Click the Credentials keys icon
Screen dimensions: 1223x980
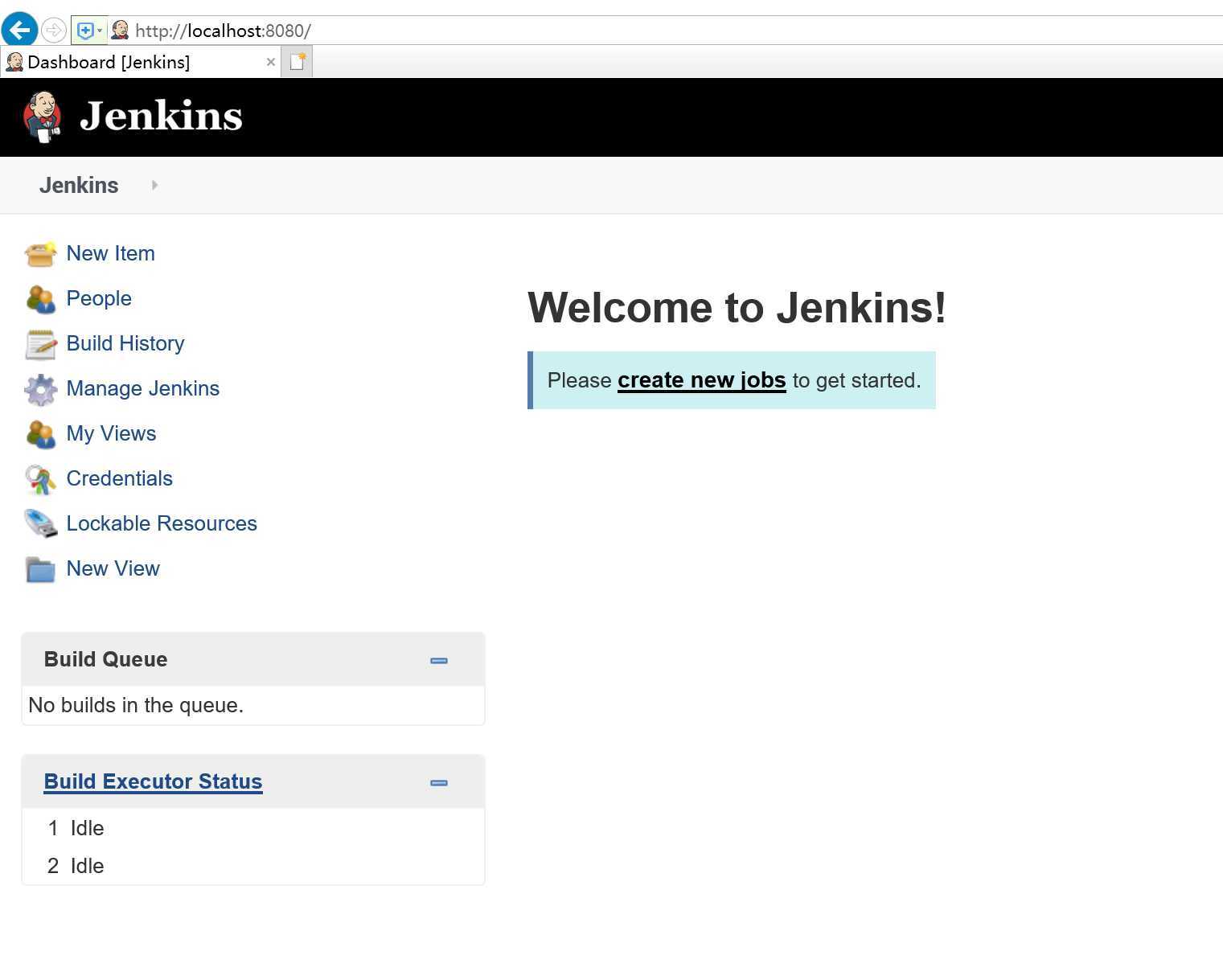(x=40, y=479)
